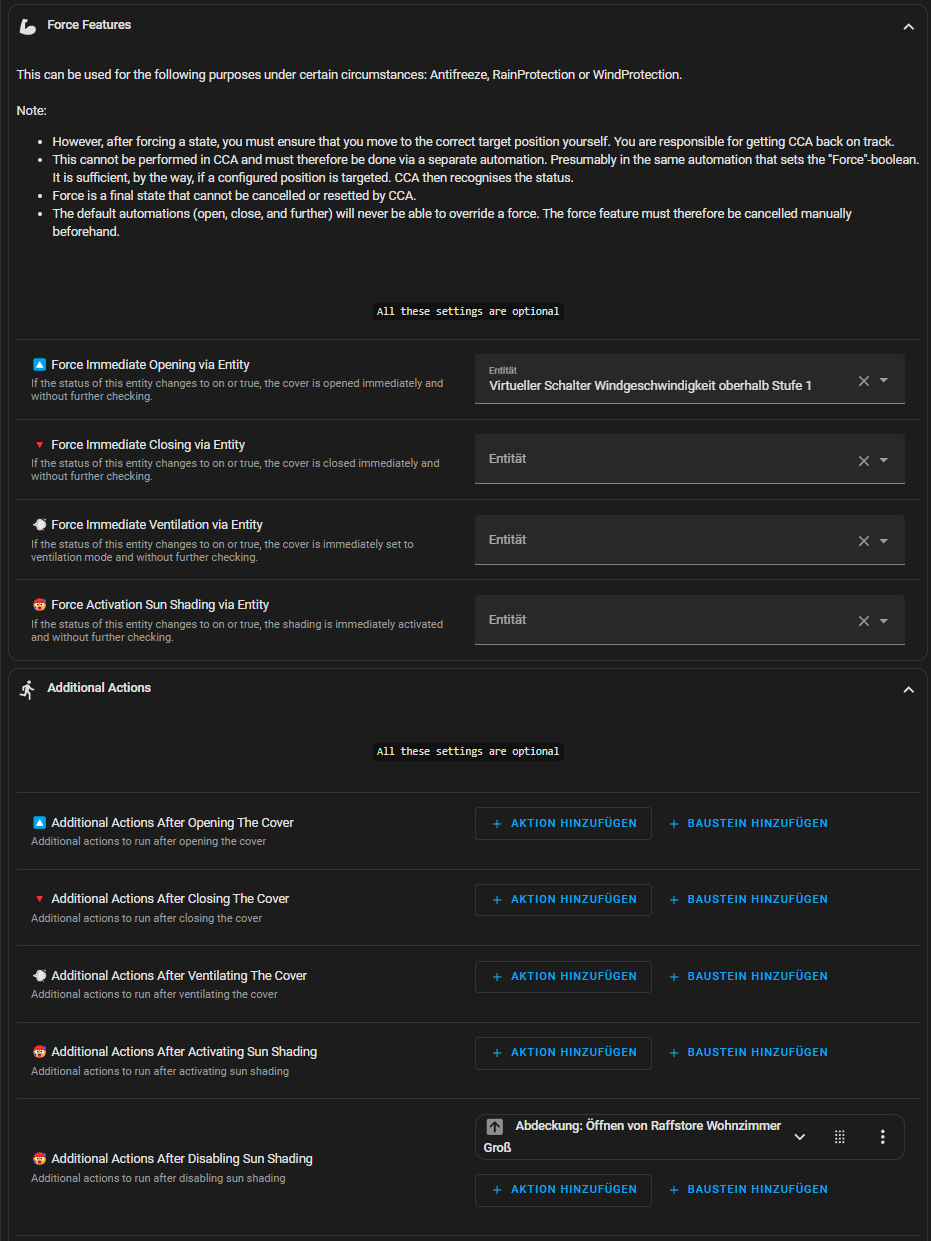This screenshot has width=931, height=1241.
Task: Click Force Activation Sun Shading entity field
Action: (660, 621)
